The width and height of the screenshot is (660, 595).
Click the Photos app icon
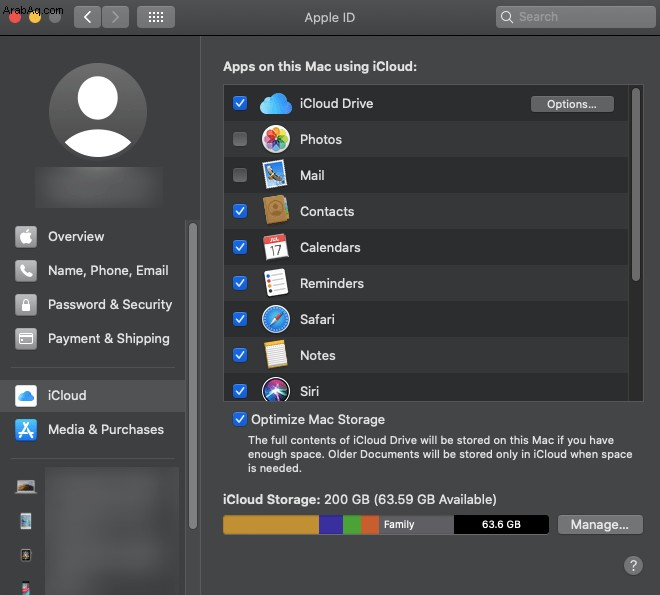[x=276, y=139]
